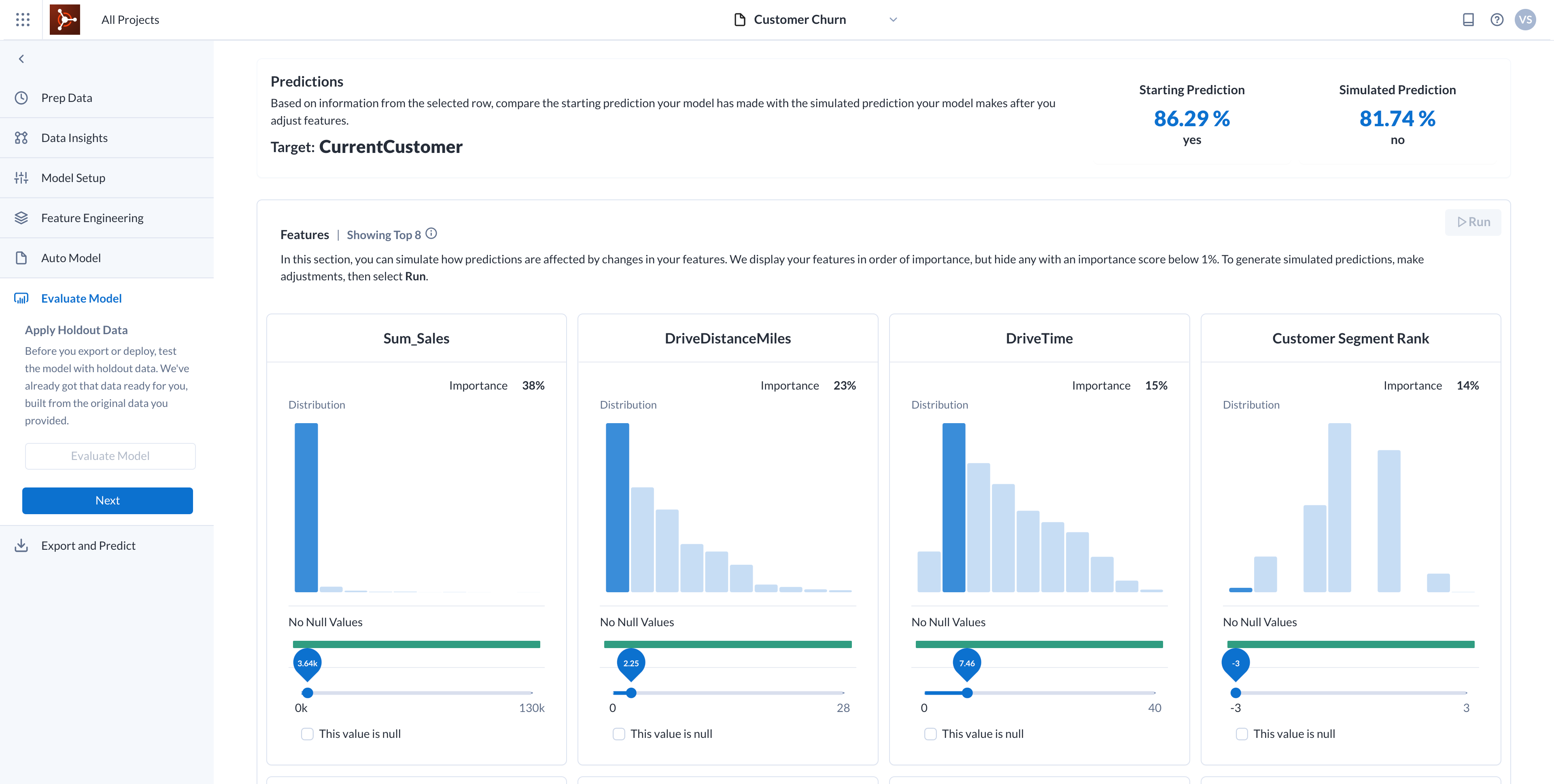
Task: Navigate to the All Projects link
Action: (130, 20)
